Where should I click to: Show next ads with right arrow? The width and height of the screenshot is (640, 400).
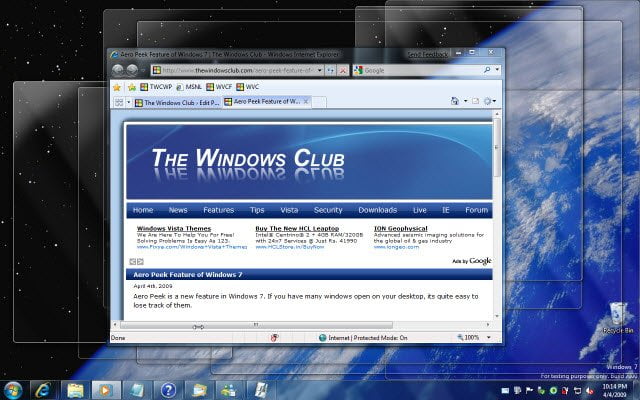[x=140, y=262]
